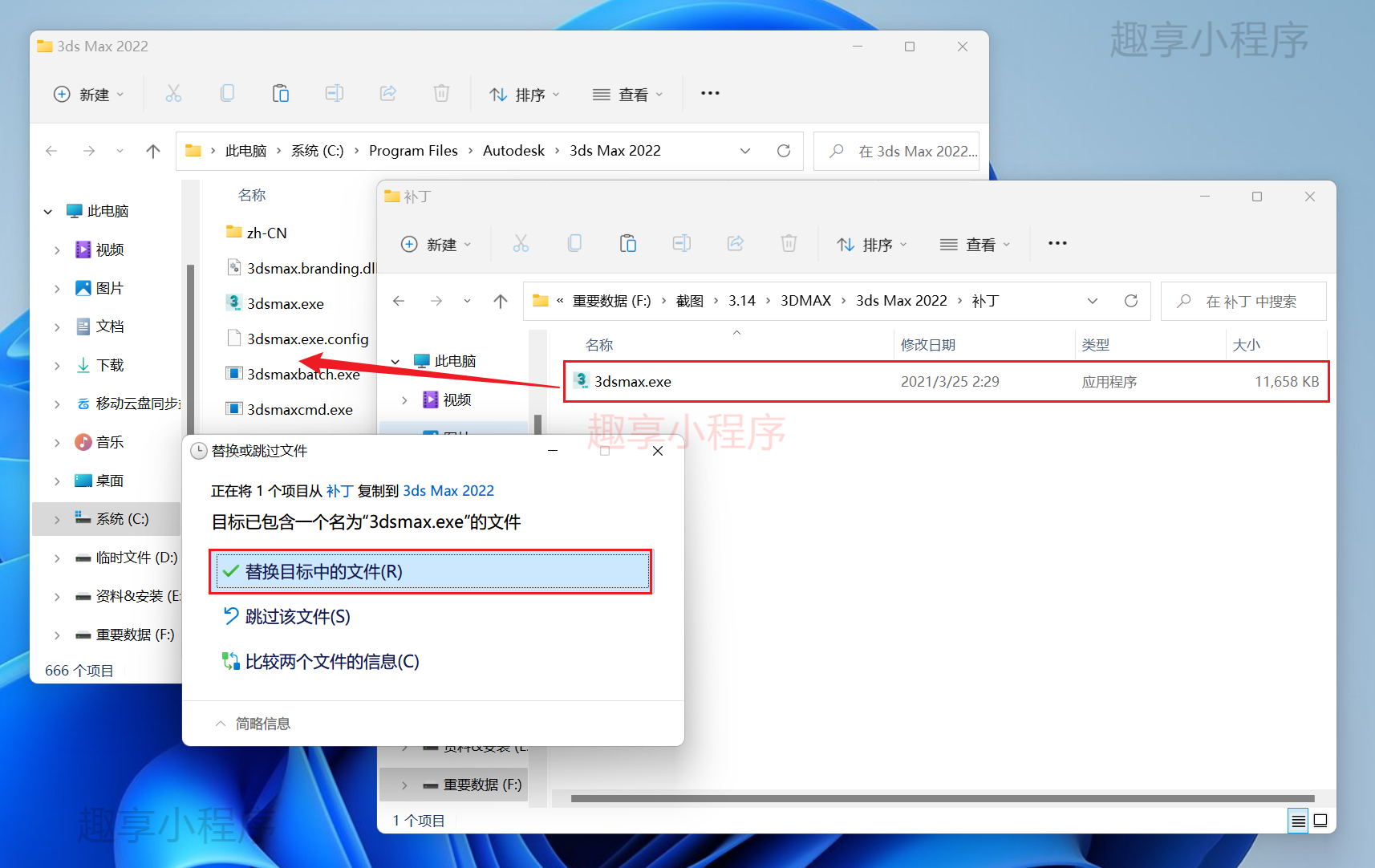Click horizontal scrollbar in 补丁 window
Viewport: 1375px width, 868px height.
pos(943,798)
